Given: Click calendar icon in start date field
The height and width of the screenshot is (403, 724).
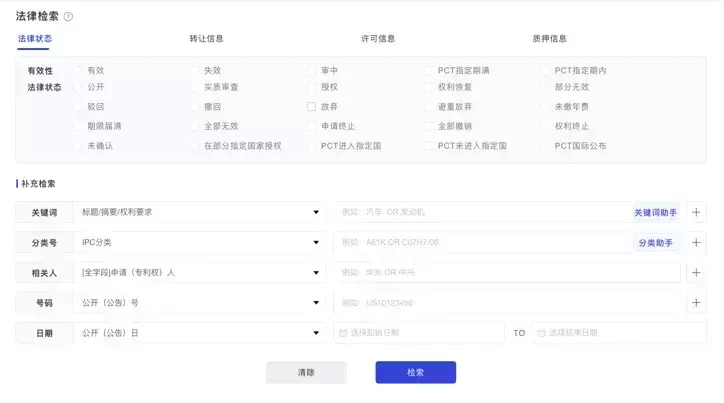Looking at the screenshot, I should click(344, 333).
